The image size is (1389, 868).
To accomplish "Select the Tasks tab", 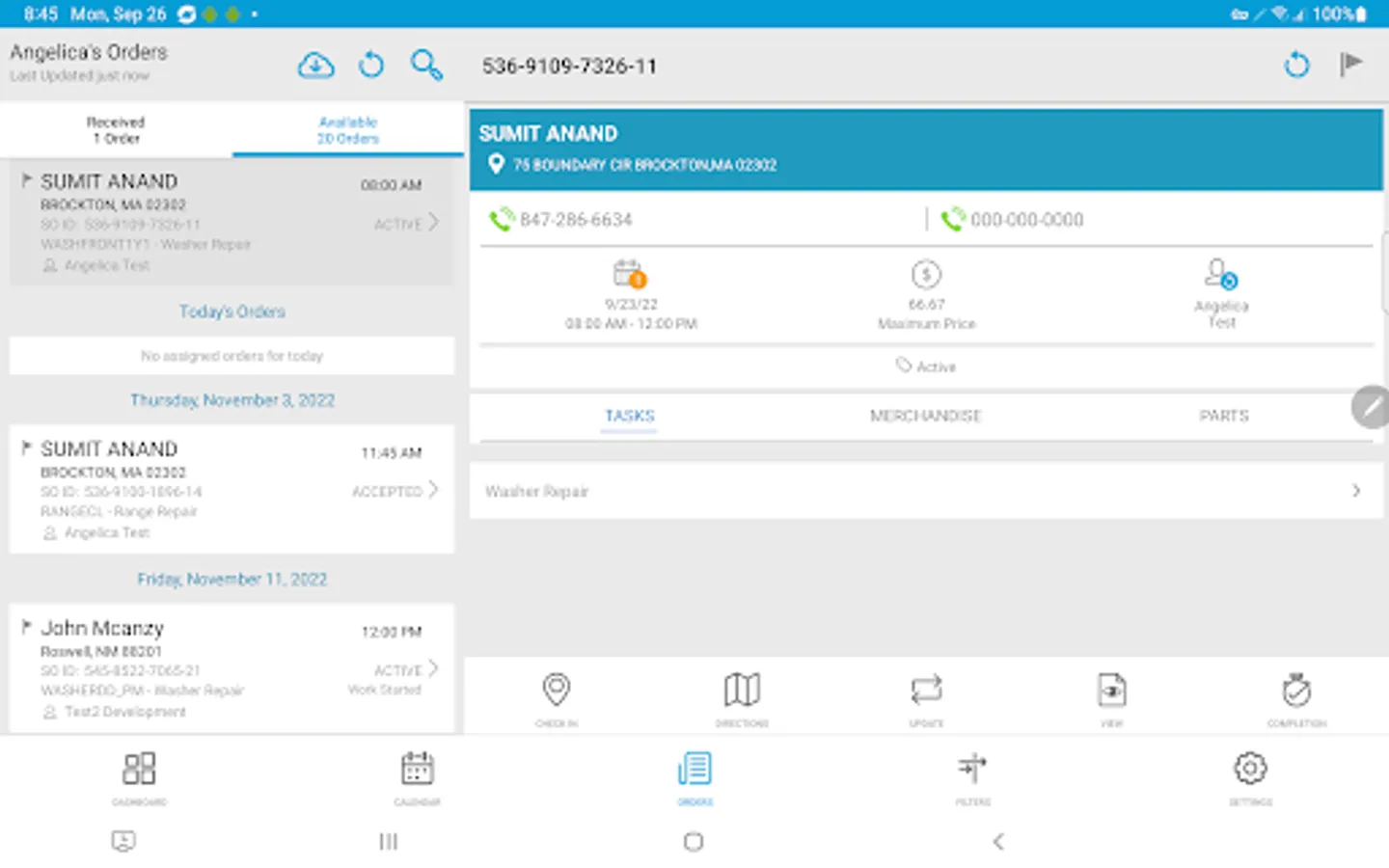I will click(629, 416).
